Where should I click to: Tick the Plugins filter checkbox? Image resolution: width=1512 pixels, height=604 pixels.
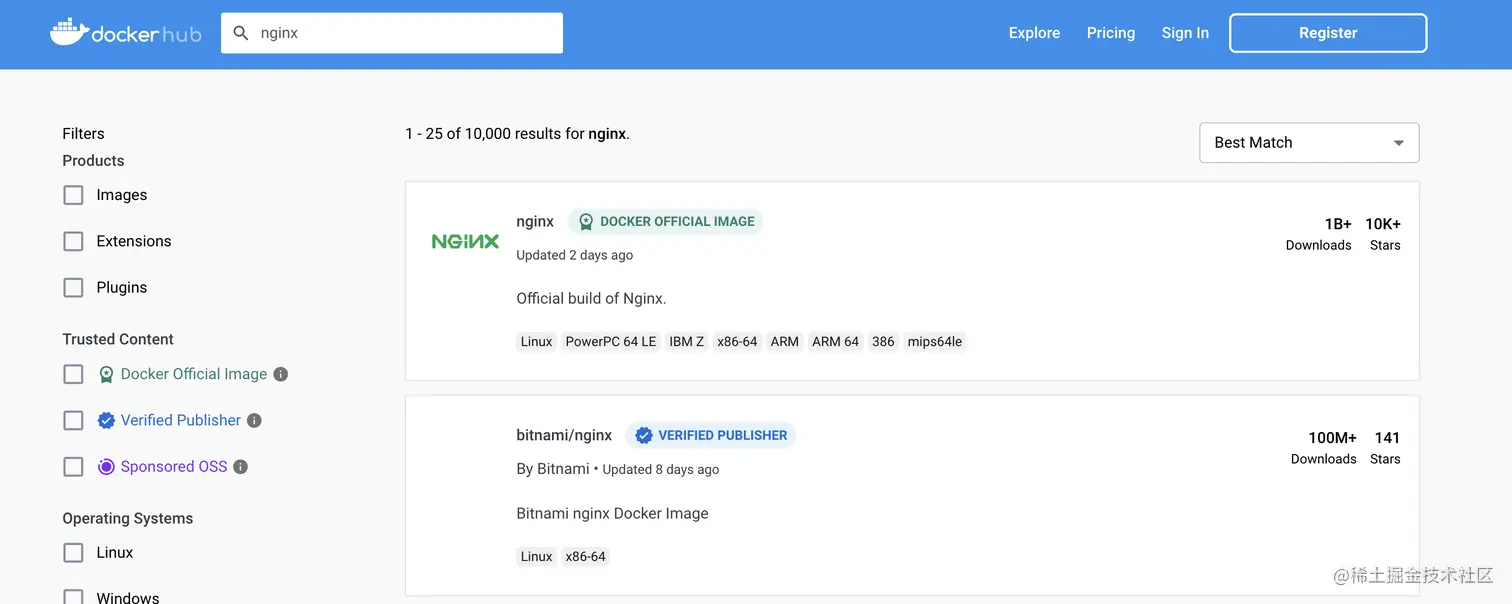coord(73,287)
